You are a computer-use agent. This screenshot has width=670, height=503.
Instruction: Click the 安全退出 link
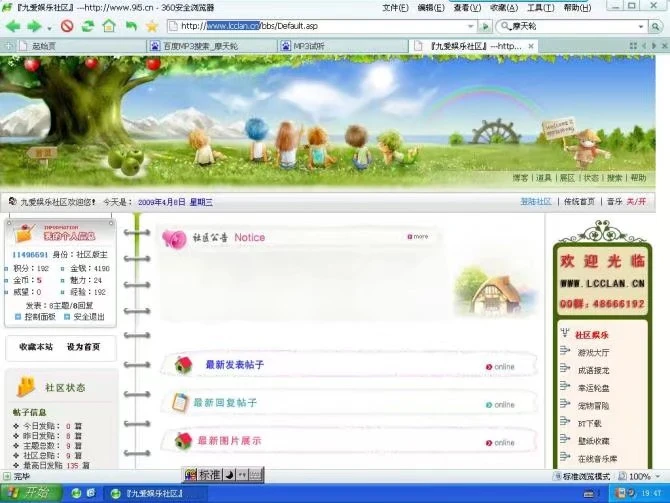88,316
